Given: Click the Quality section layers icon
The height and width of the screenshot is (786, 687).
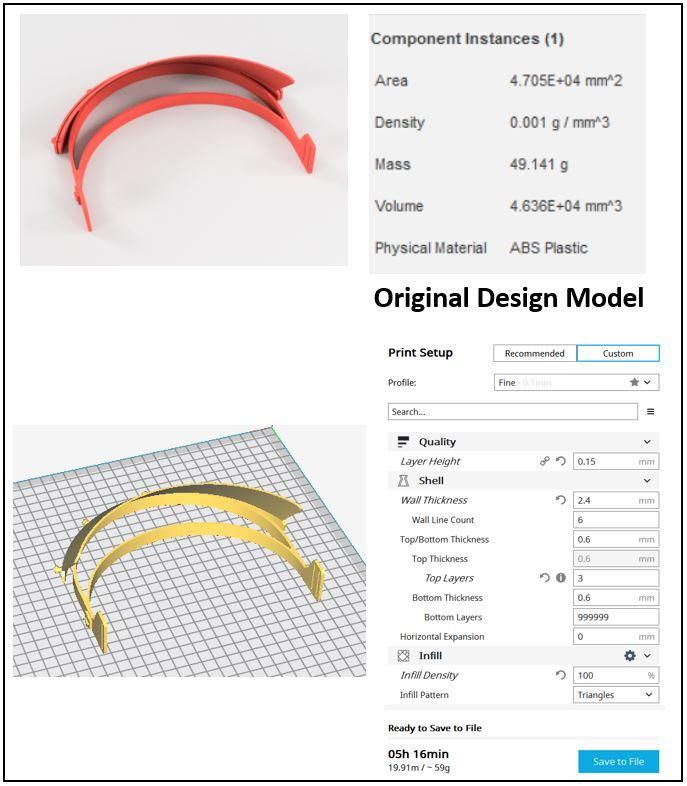Looking at the screenshot, I should [403, 442].
